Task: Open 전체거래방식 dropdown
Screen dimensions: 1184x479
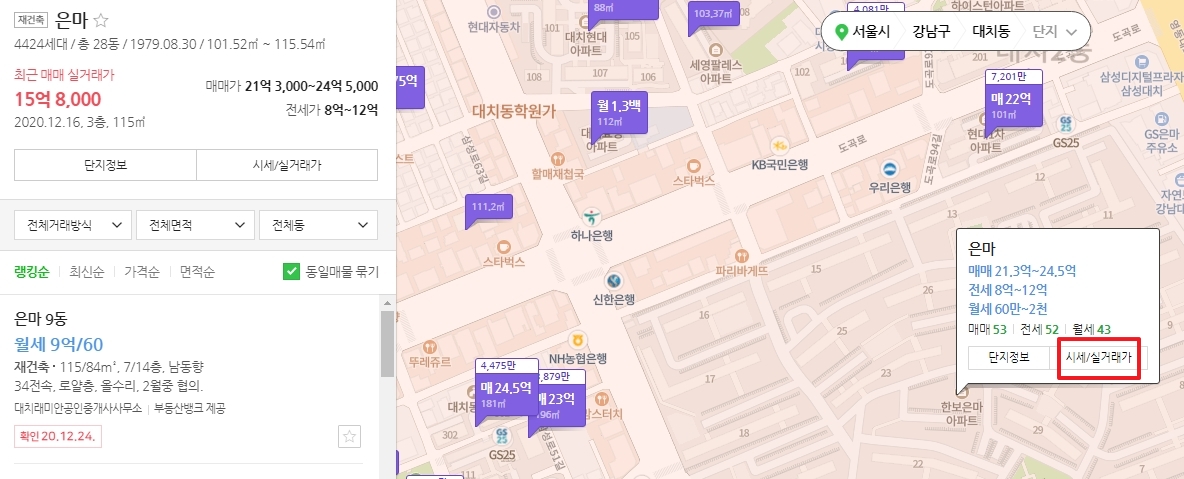Action: (73, 225)
